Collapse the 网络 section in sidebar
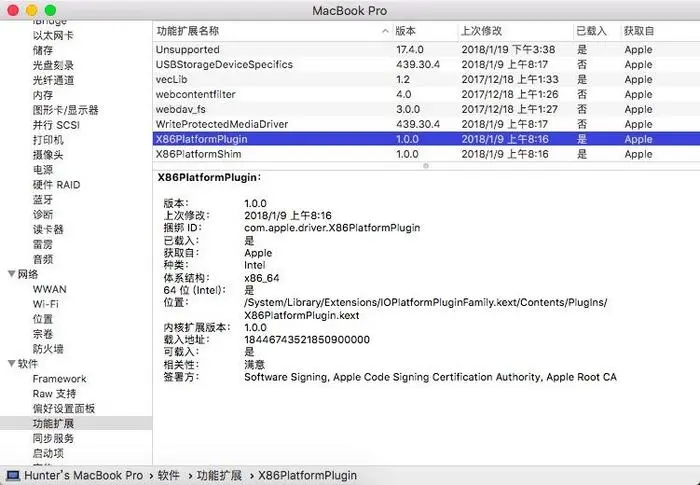This screenshot has width=700, height=485. pyautogui.click(x=11, y=274)
